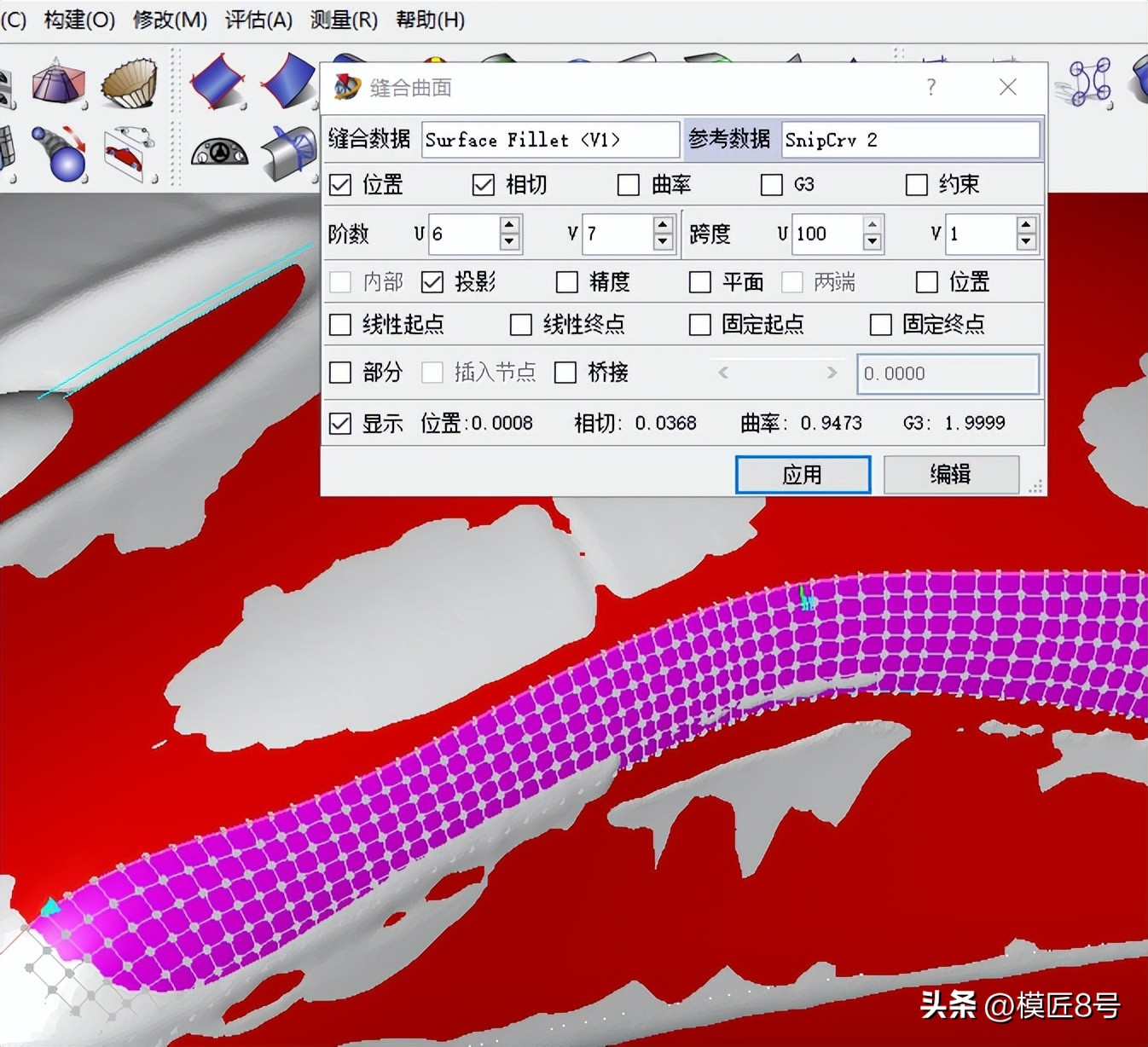Click the 编辑 button in the dialog
This screenshot has width=1148, height=1047.
point(951,475)
